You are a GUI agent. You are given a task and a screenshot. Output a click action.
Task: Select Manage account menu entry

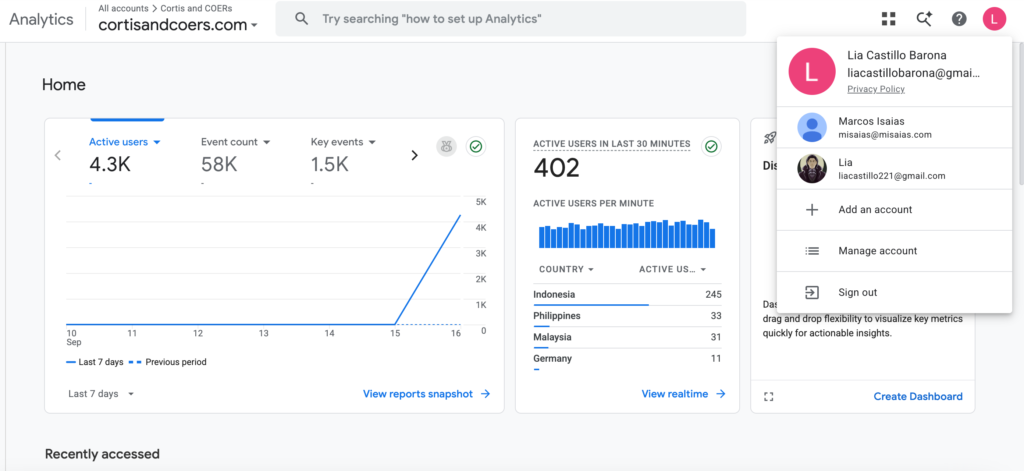895,251
